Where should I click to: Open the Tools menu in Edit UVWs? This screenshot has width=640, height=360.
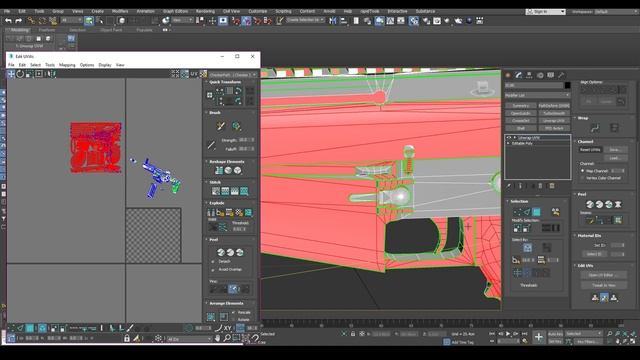tap(50, 65)
